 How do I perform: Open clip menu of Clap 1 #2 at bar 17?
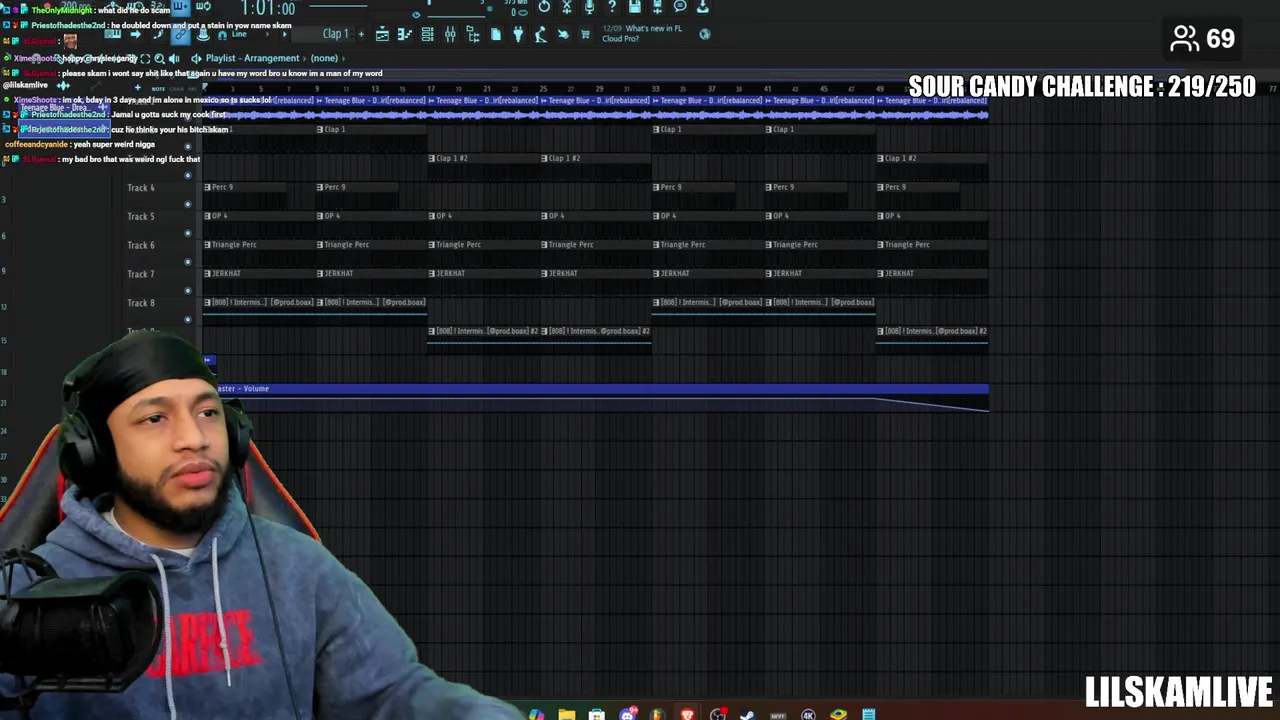pyautogui.click(x=432, y=158)
